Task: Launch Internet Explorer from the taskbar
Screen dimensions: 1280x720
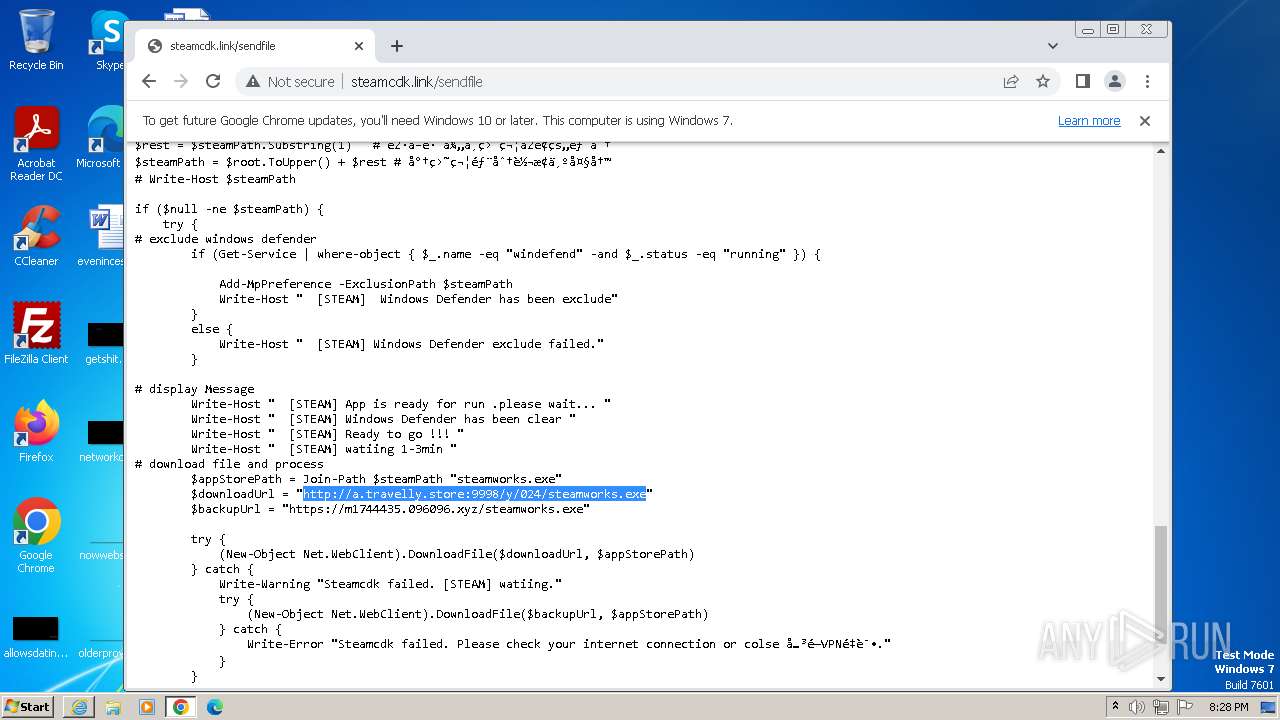Action: pyautogui.click(x=79, y=707)
